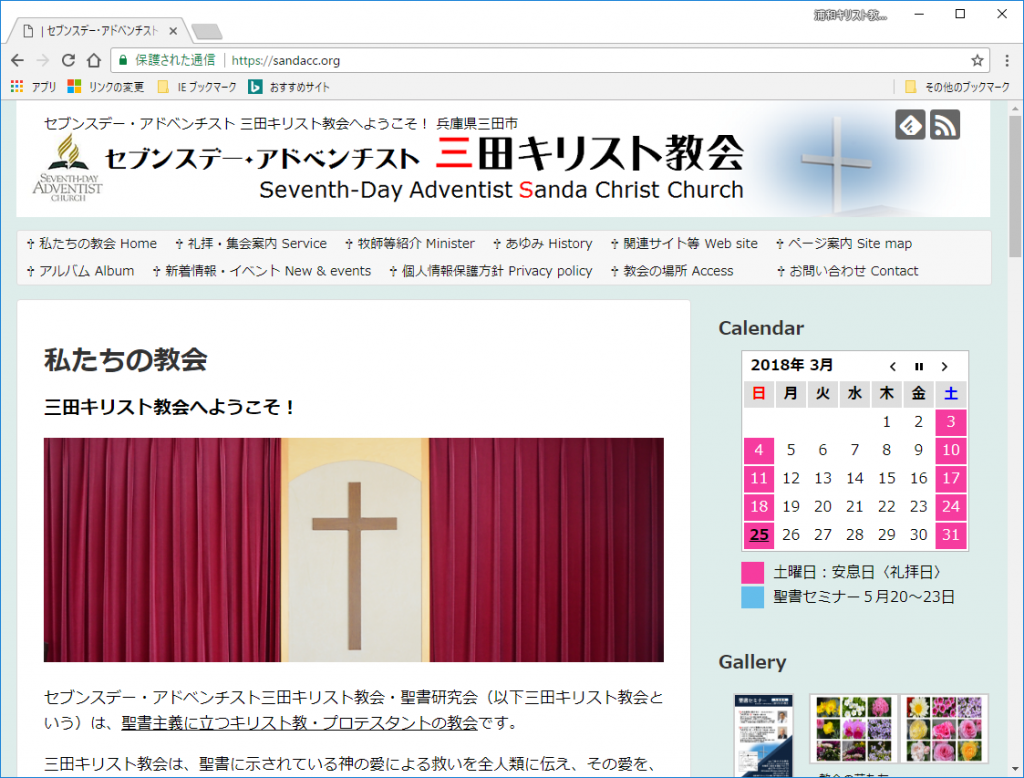1024x778 pixels.
Task: Open the ページ案内 Site map menu item
Action: pos(844,244)
